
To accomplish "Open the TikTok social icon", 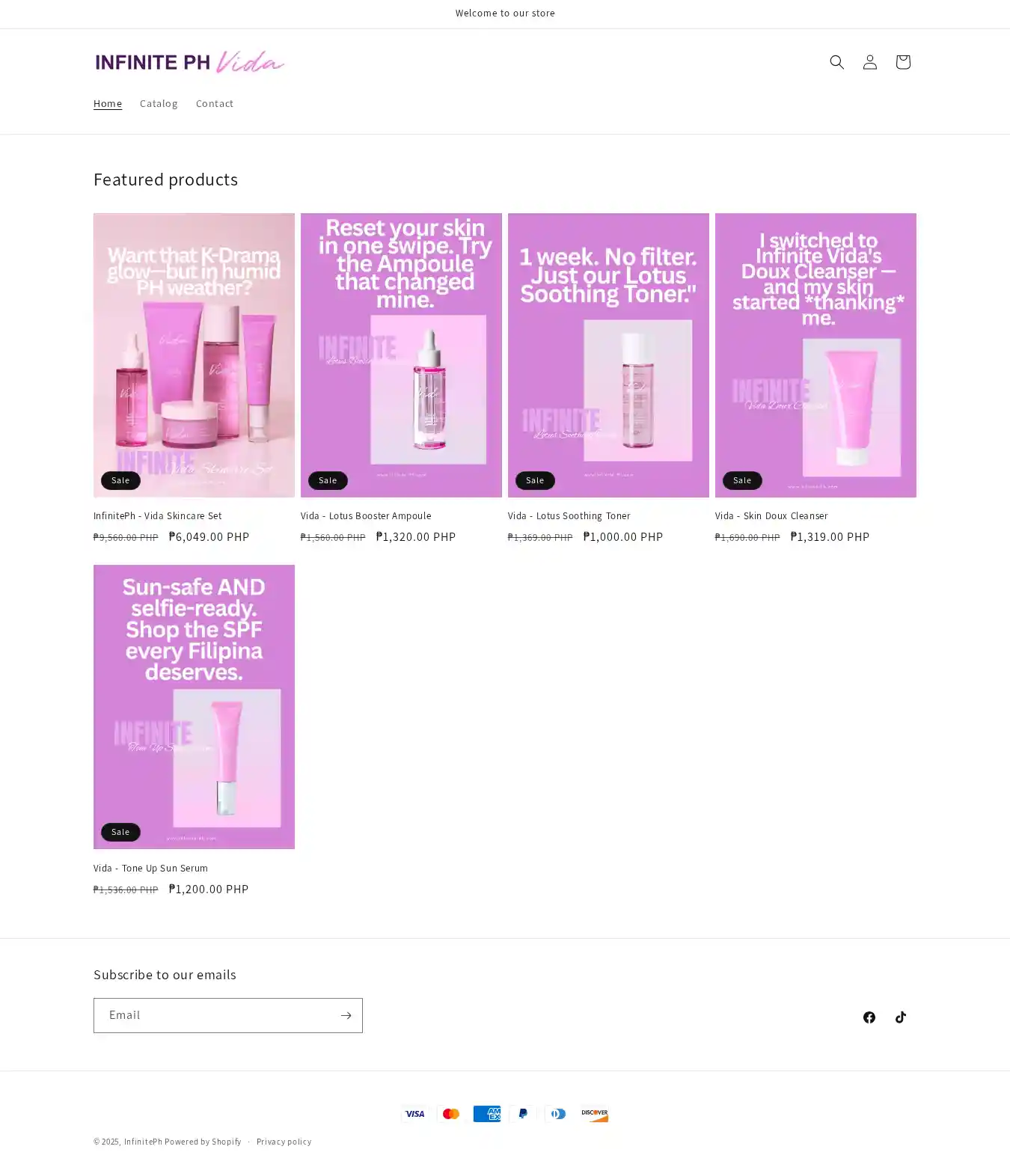I will click(900, 1017).
